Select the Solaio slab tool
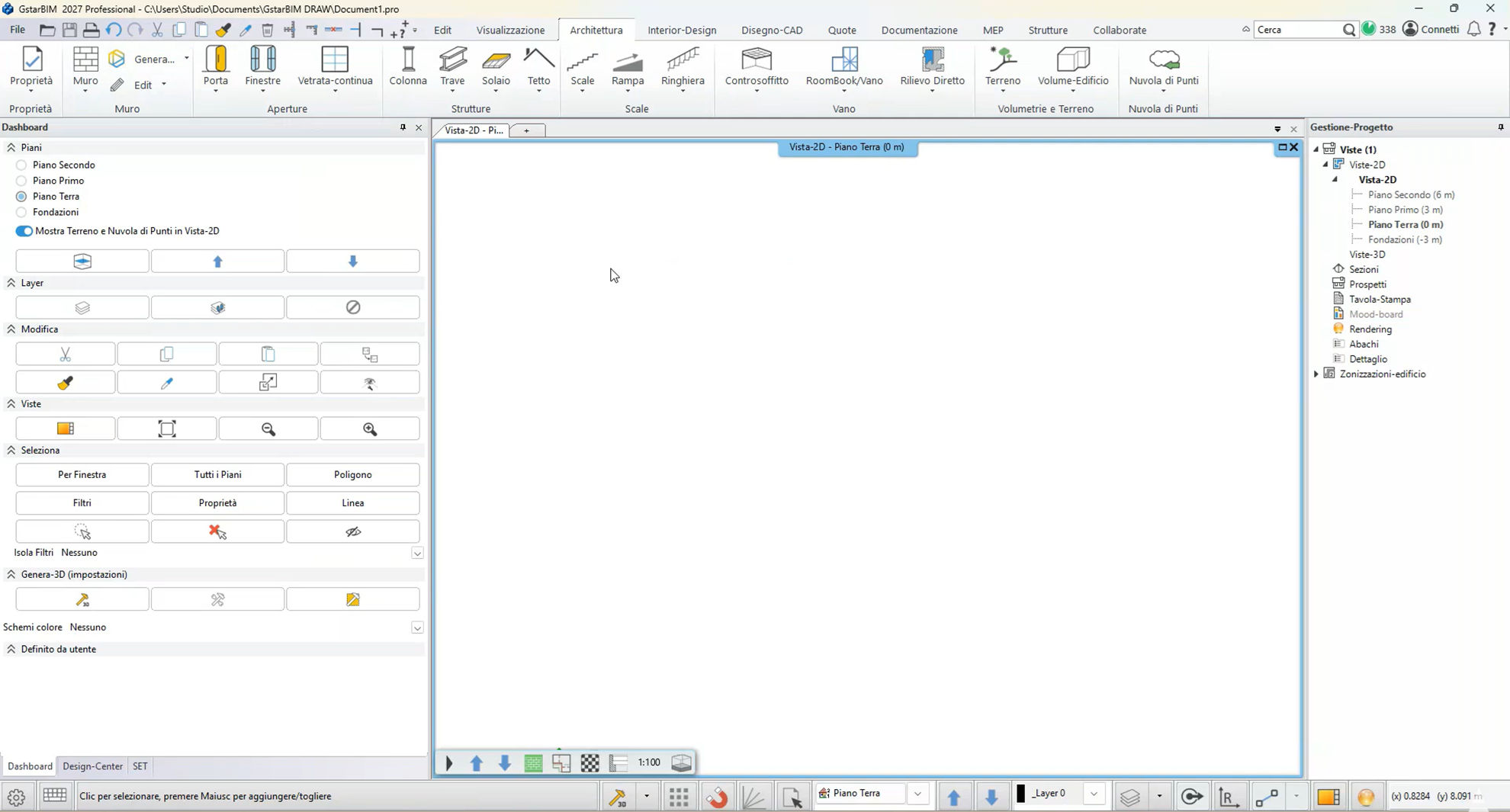This screenshot has height=812, width=1510. (496, 66)
